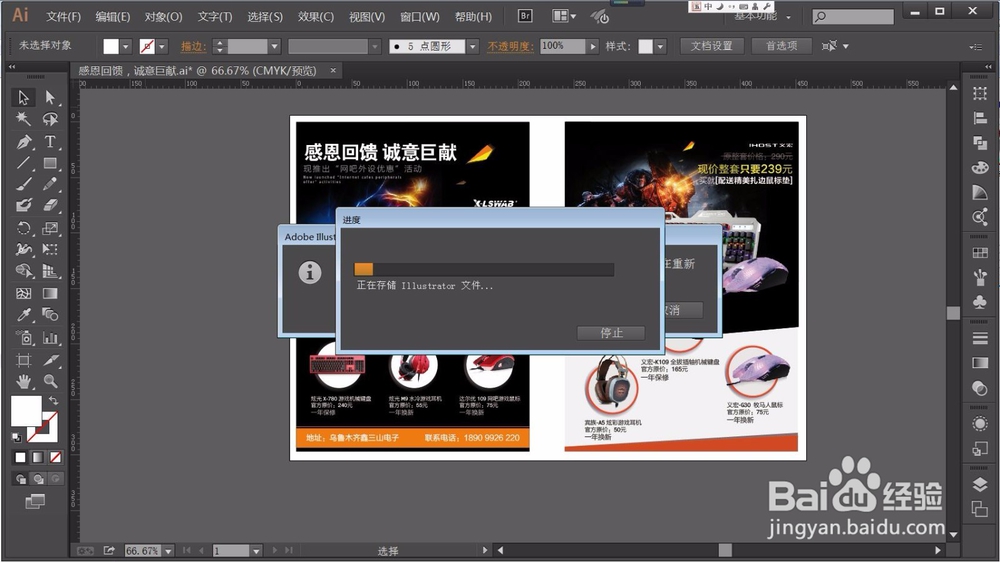The image size is (1000, 562).
Task: Open the 视图(V) menu
Action: pos(367,17)
